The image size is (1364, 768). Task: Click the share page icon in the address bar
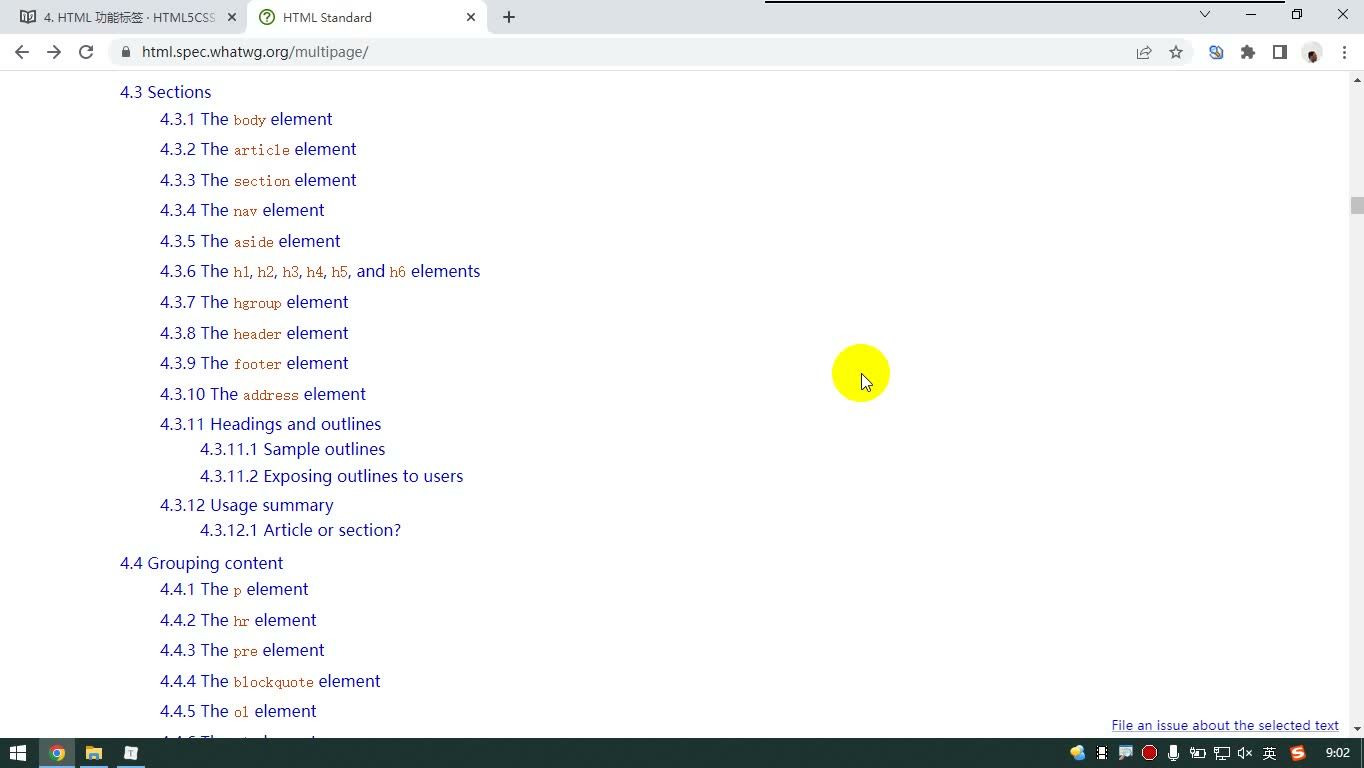(x=1144, y=52)
